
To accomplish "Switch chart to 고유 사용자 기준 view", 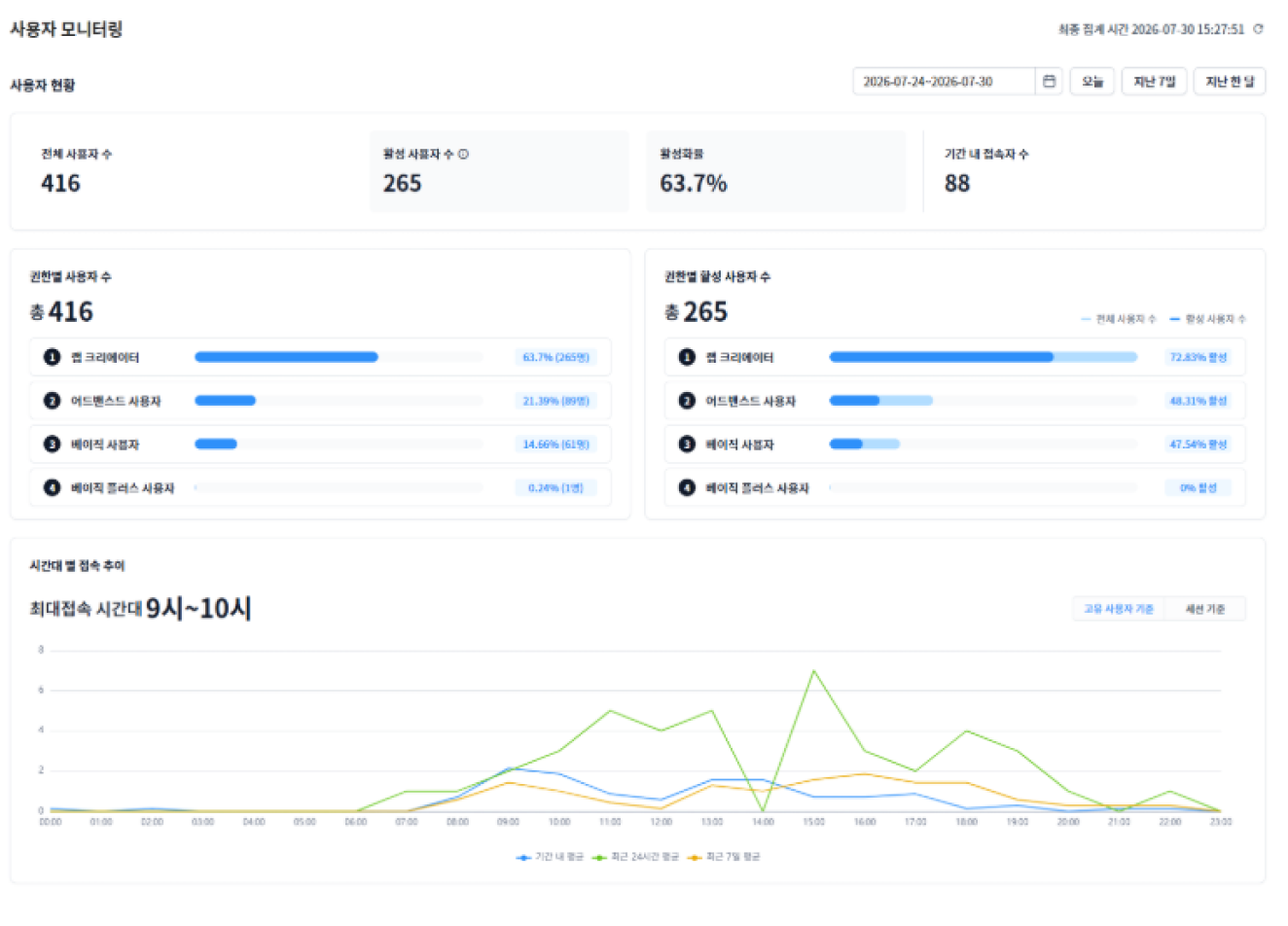I will click(1119, 609).
